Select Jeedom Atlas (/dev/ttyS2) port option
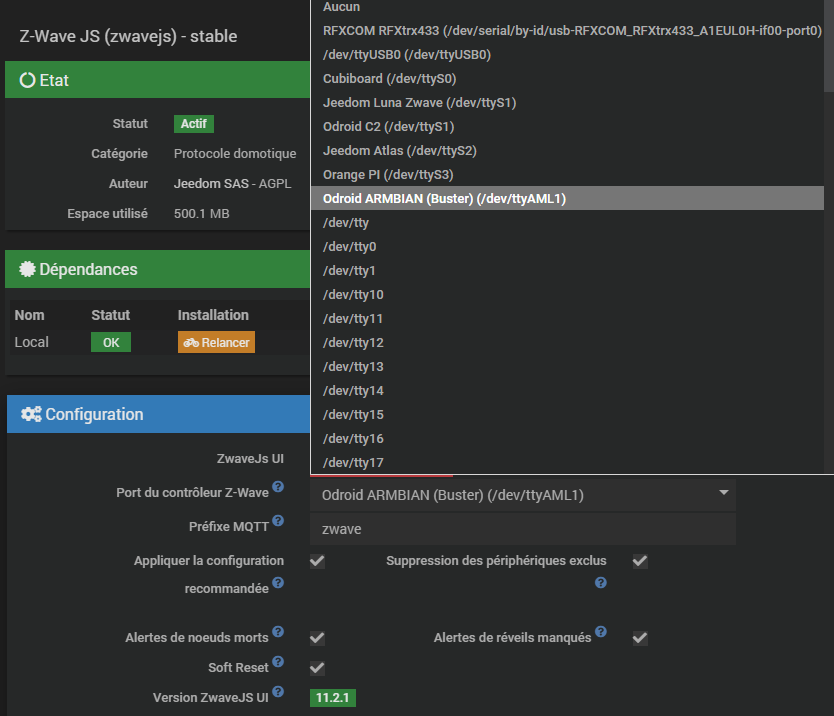This screenshot has height=716, width=834. click(x=399, y=151)
